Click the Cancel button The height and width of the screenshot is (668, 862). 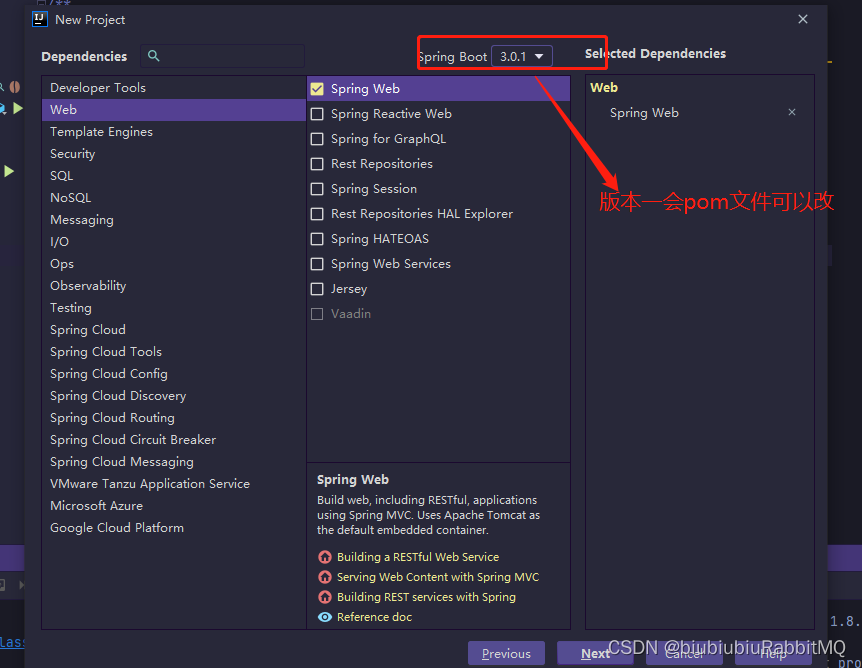684,653
